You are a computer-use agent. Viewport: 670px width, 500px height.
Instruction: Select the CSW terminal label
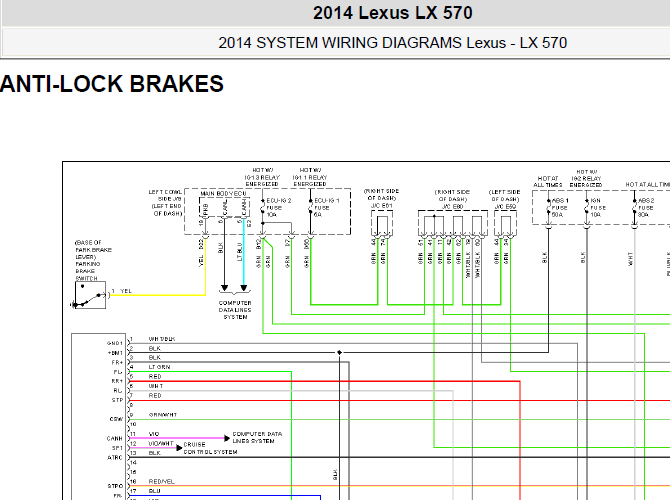116,419
